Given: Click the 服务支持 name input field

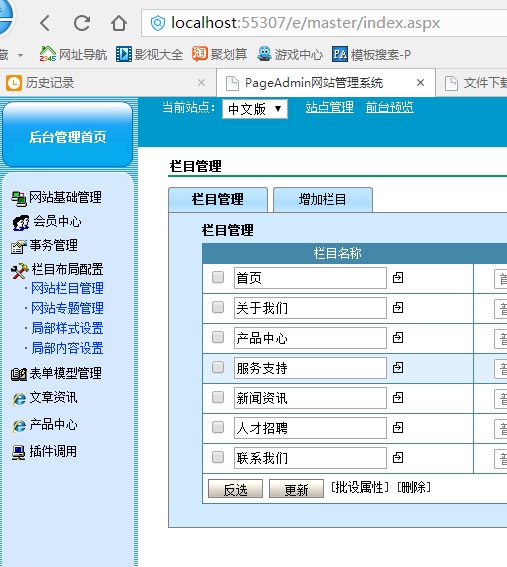Looking at the screenshot, I should pos(310,368).
